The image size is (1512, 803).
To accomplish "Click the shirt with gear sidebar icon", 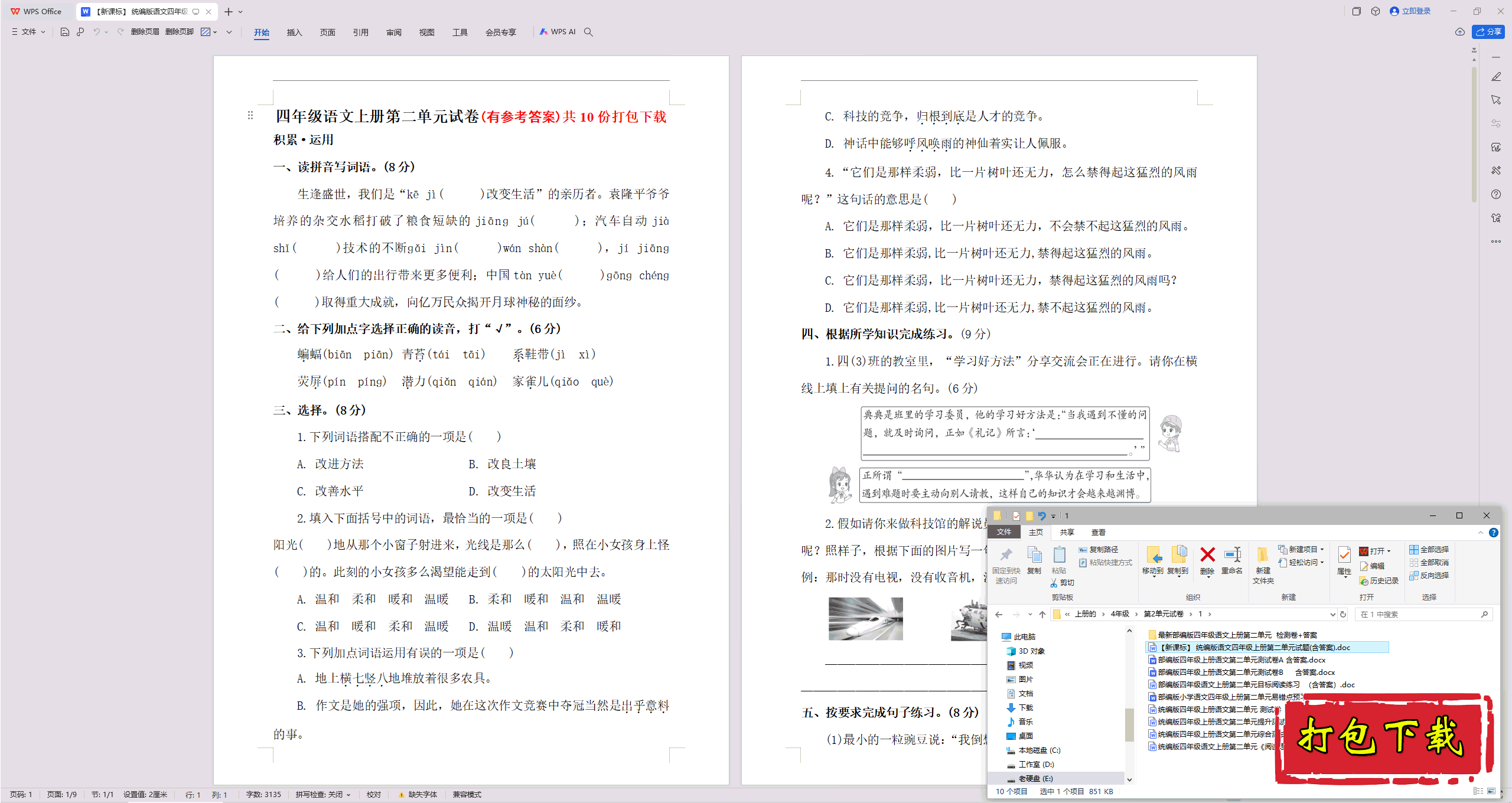I will [x=1496, y=218].
